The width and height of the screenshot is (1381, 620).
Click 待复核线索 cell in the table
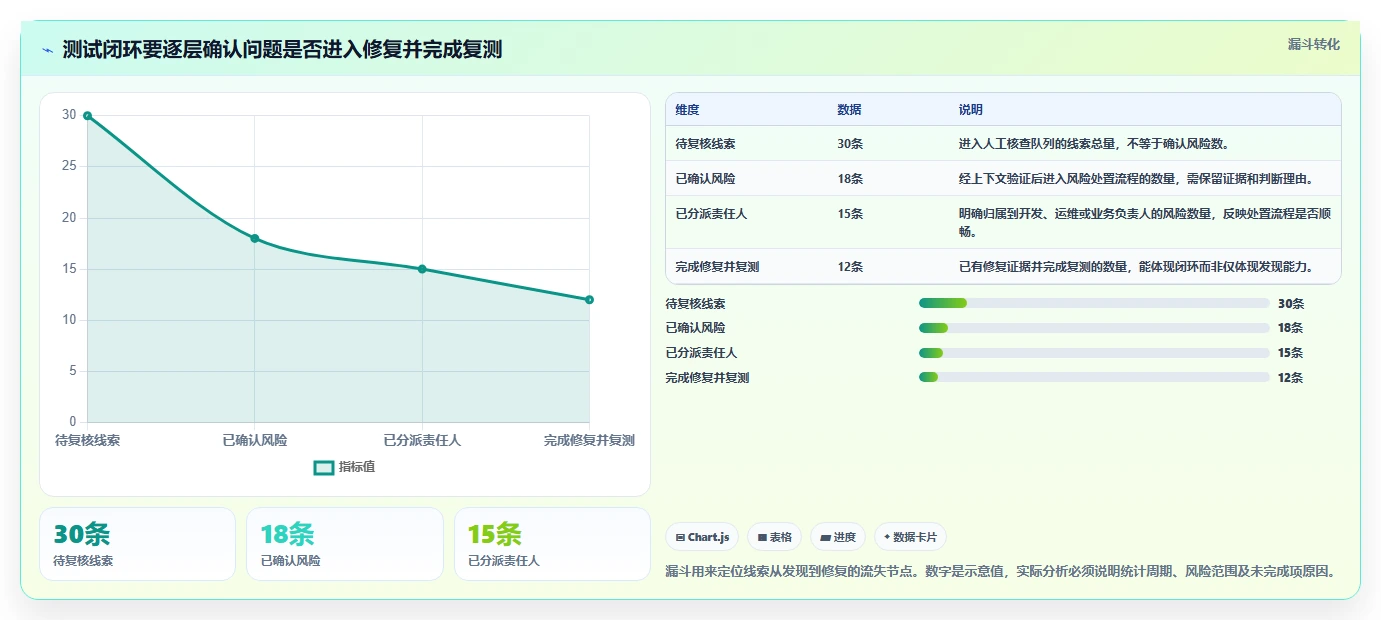[705, 144]
